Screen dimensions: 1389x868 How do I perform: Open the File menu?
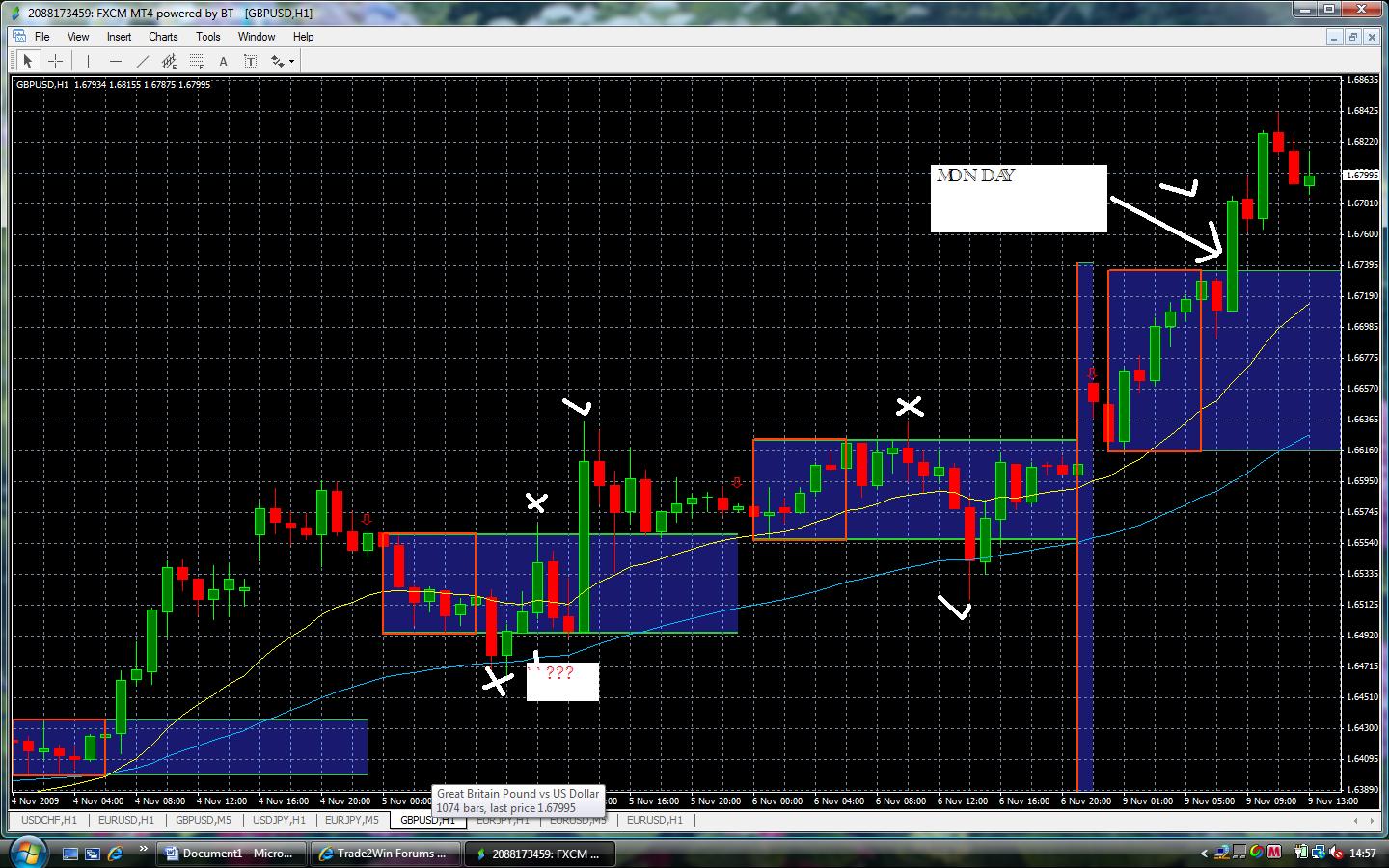pyautogui.click(x=42, y=37)
